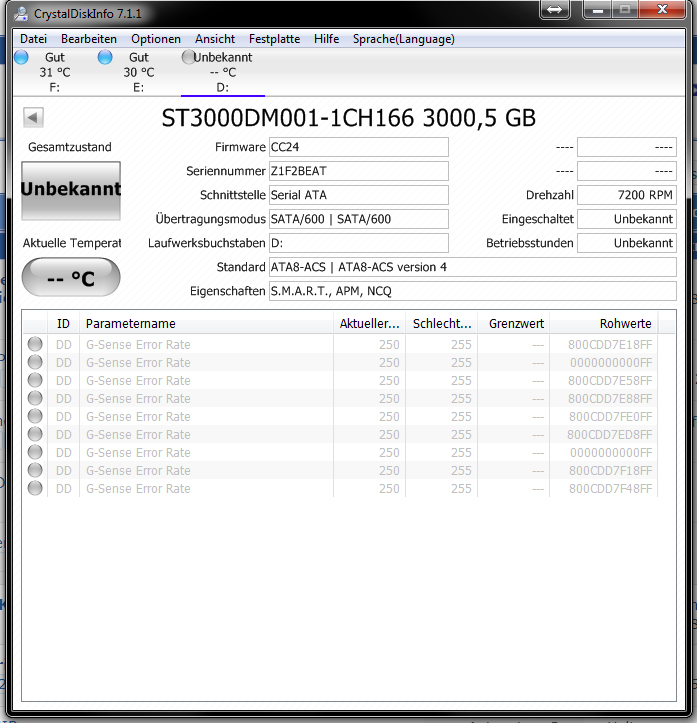Click the Grenzwert column header
This screenshot has height=723, width=697.
[x=514, y=324]
